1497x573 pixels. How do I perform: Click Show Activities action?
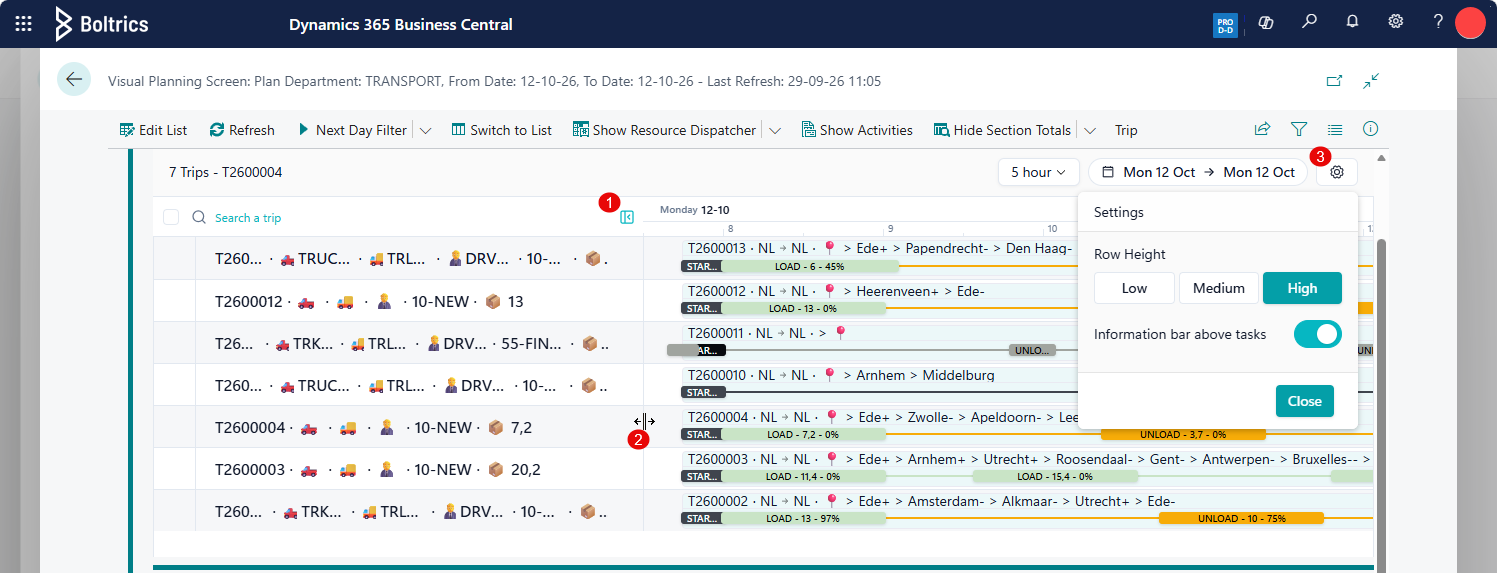point(857,130)
